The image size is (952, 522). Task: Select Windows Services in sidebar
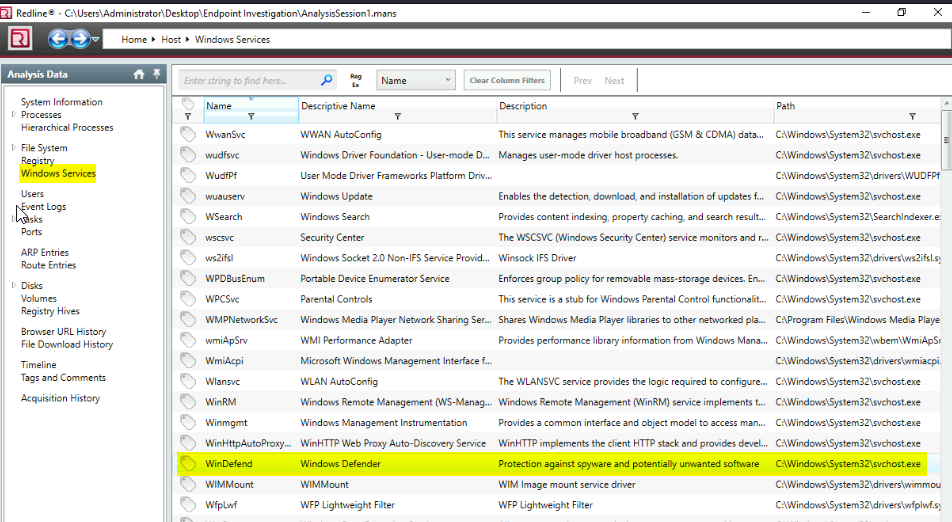(x=58, y=174)
